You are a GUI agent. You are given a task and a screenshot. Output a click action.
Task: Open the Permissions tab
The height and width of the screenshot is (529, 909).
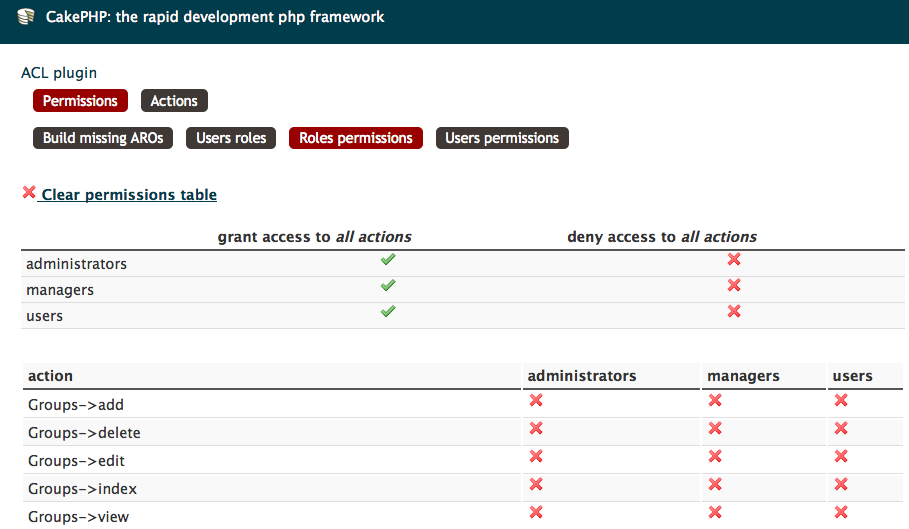pyautogui.click(x=80, y=101)
